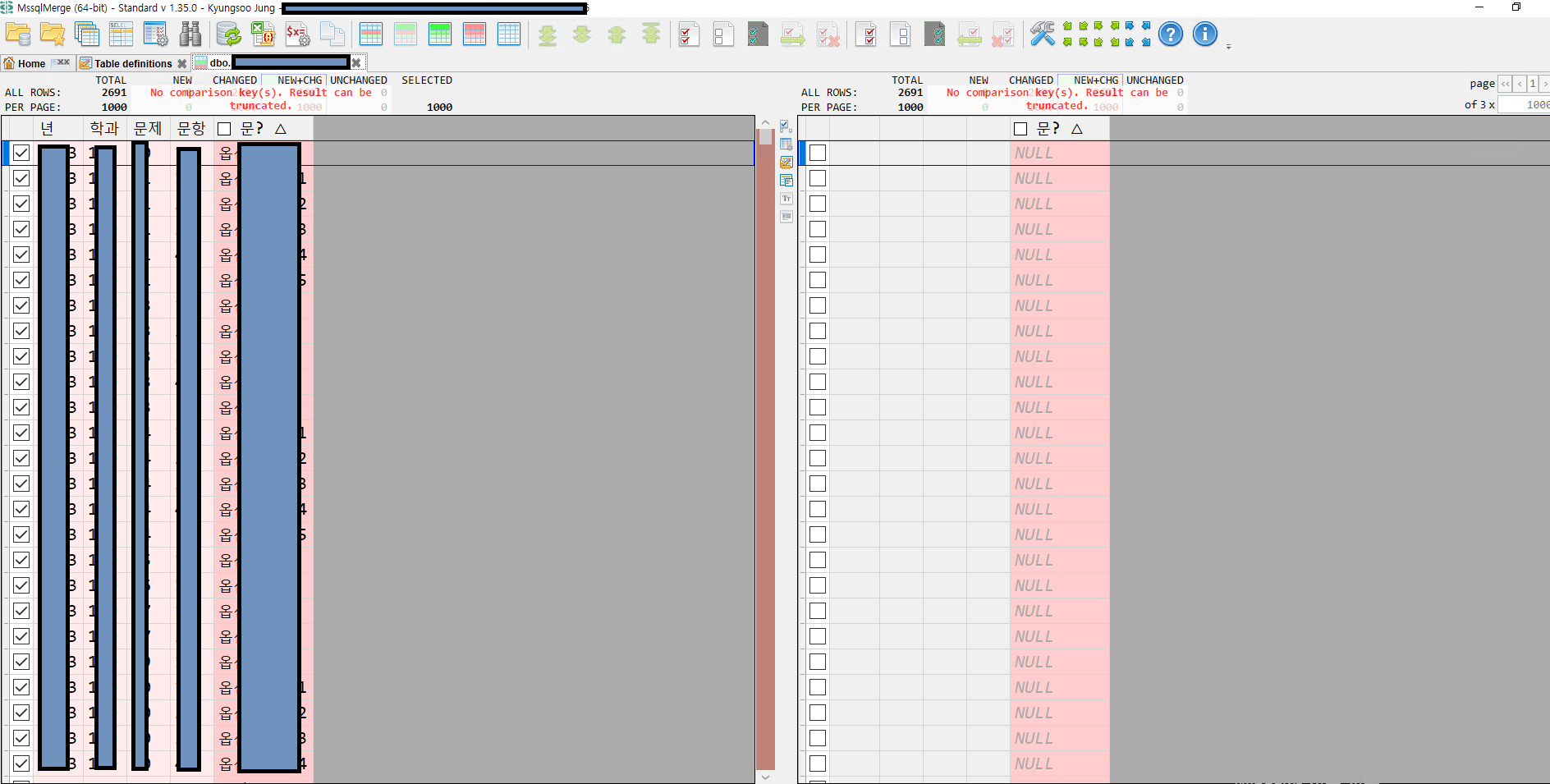The width and height of the screenshot is (1550, 784).
Task: Click the binoculars search icon
Action: click(x=190, y=34)
